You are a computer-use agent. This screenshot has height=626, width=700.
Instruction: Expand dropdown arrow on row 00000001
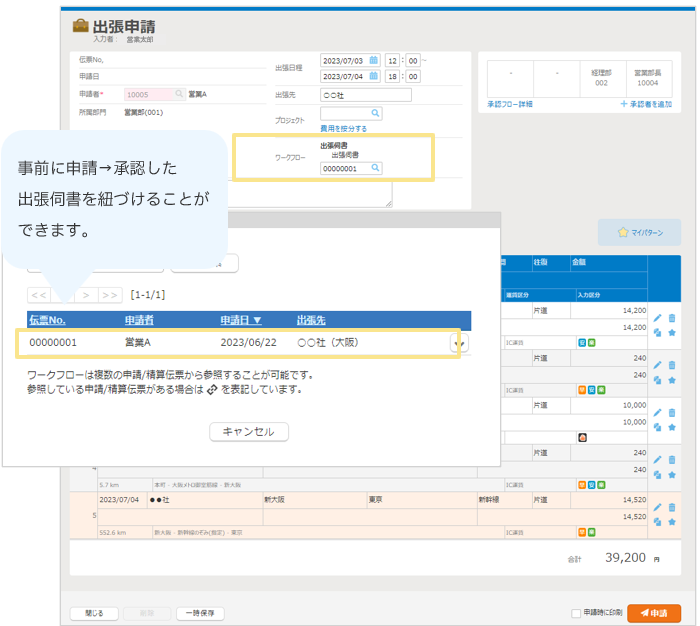pos(458,343)
